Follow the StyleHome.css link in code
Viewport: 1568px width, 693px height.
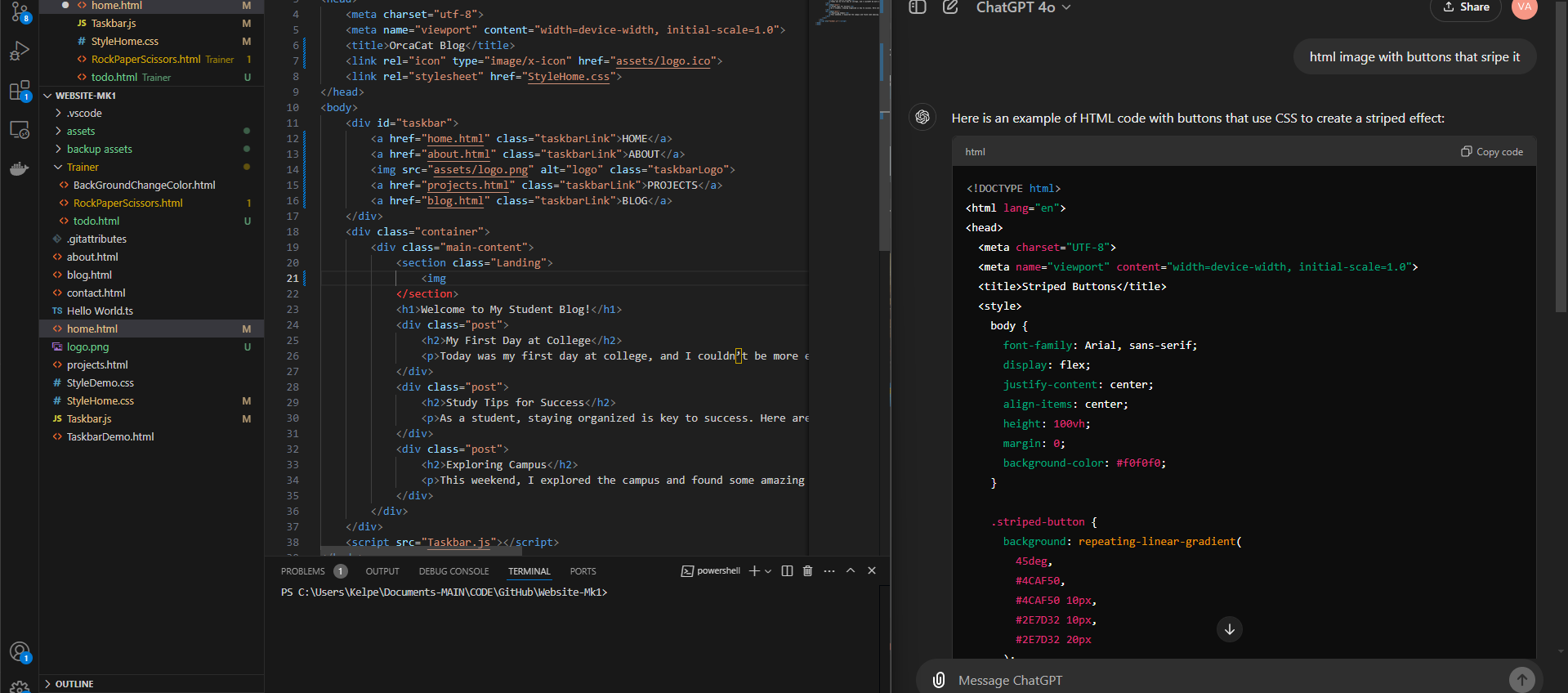tap(569, 77)
